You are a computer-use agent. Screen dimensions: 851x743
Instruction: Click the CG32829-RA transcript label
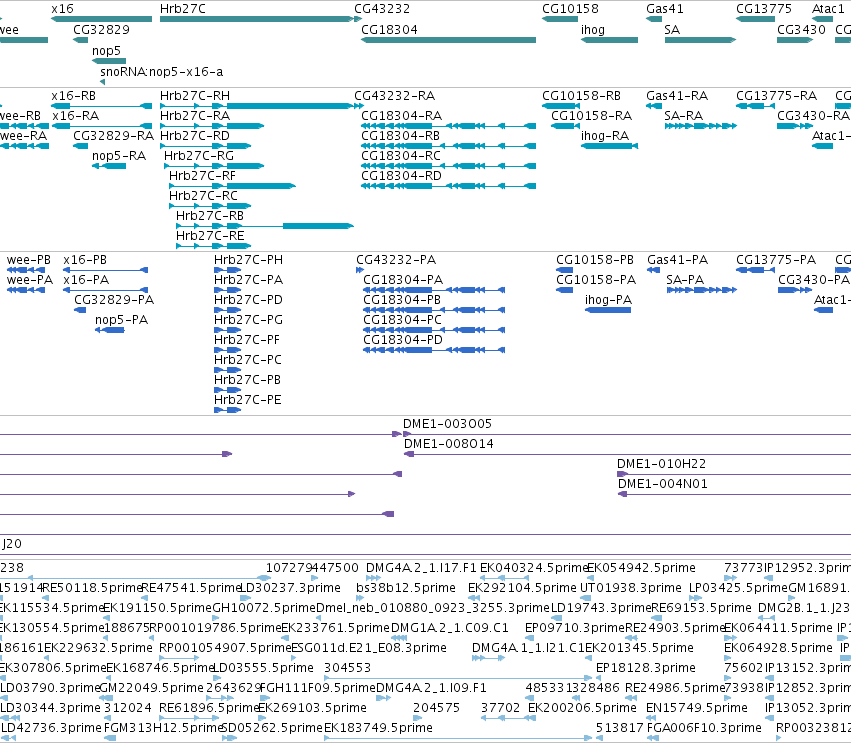(x=113, y=136)
